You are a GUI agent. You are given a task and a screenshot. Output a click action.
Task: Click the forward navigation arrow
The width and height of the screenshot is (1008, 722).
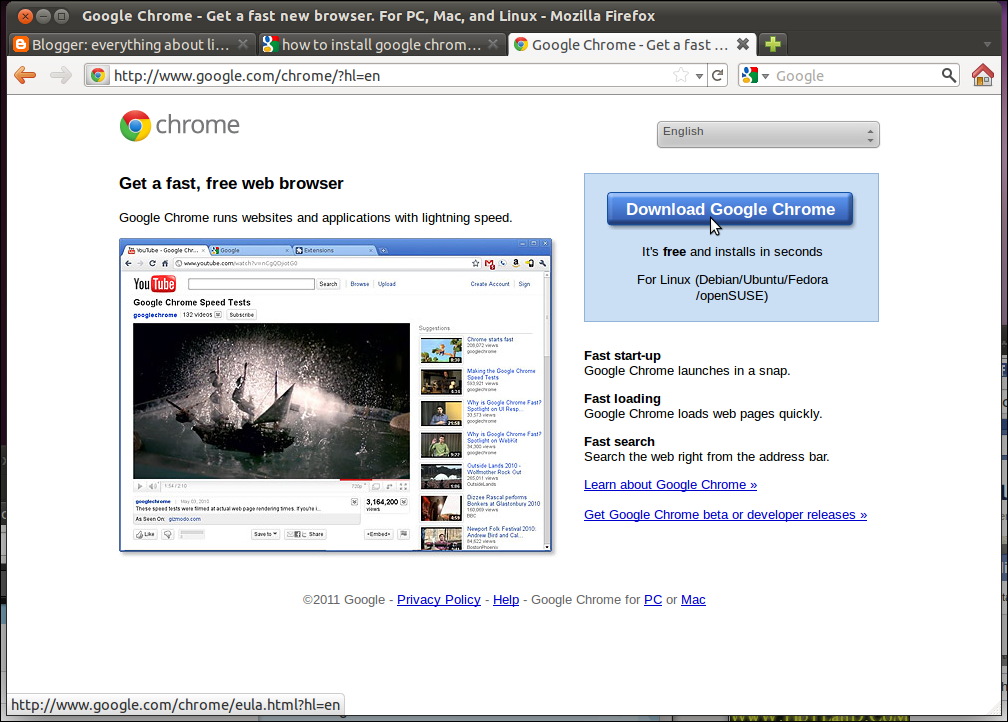(x=60, y=75)
